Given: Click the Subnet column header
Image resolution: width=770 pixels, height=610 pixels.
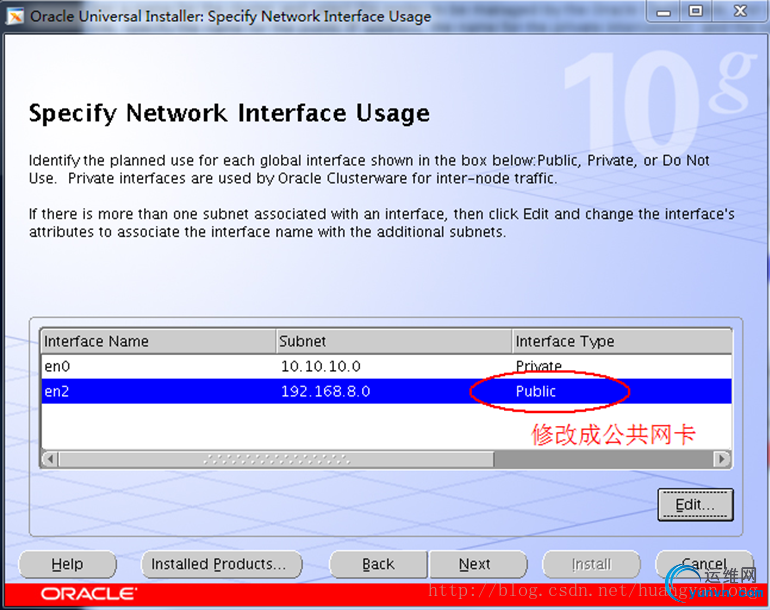Looking at the screenshot, I should pos(394,341).
